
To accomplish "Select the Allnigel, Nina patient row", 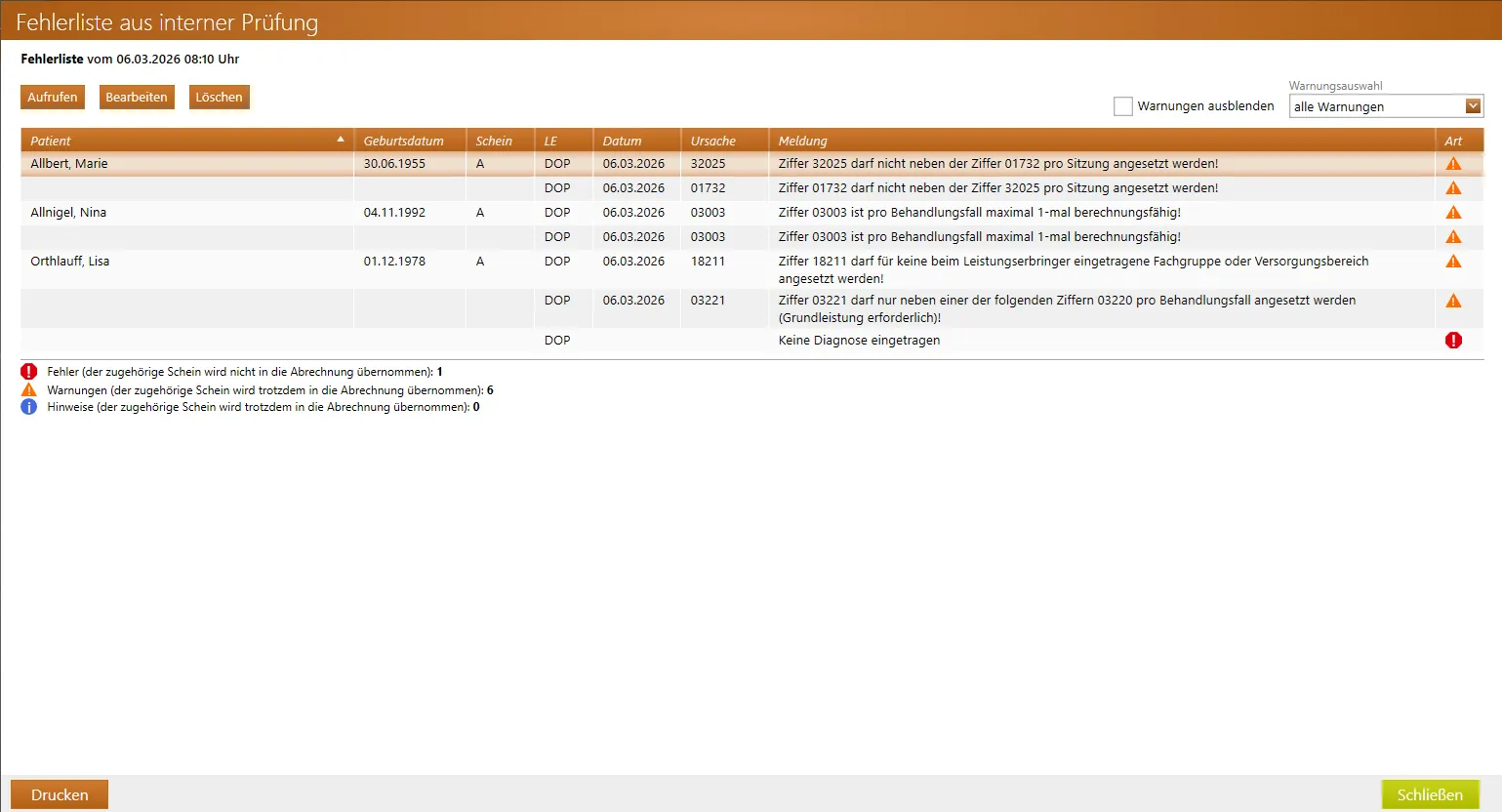I will click(68, 213).
